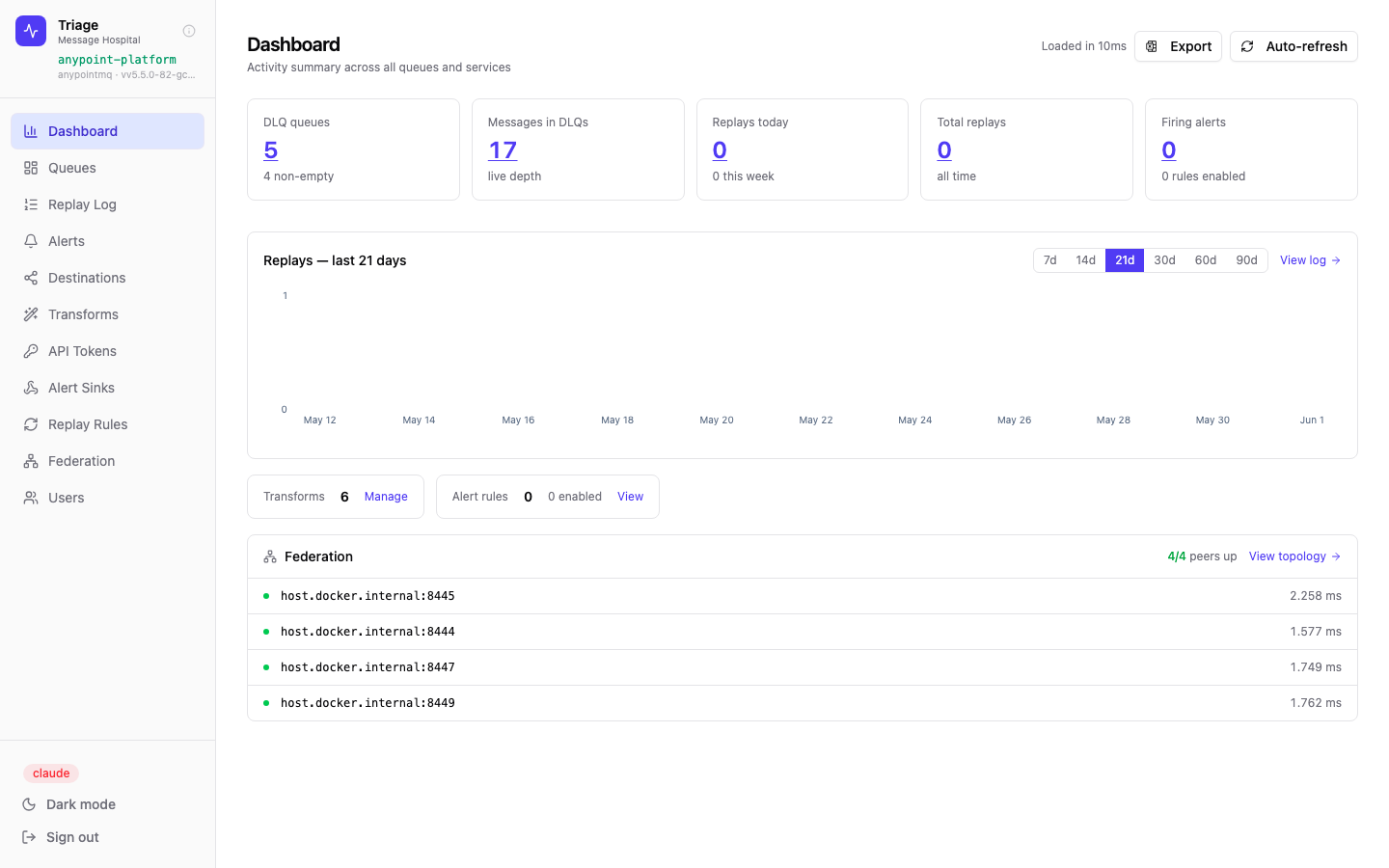The width and height of the screenshot is (1389, 868).
Task: Click the Replay Log list icon
Action: coord(31,204)
